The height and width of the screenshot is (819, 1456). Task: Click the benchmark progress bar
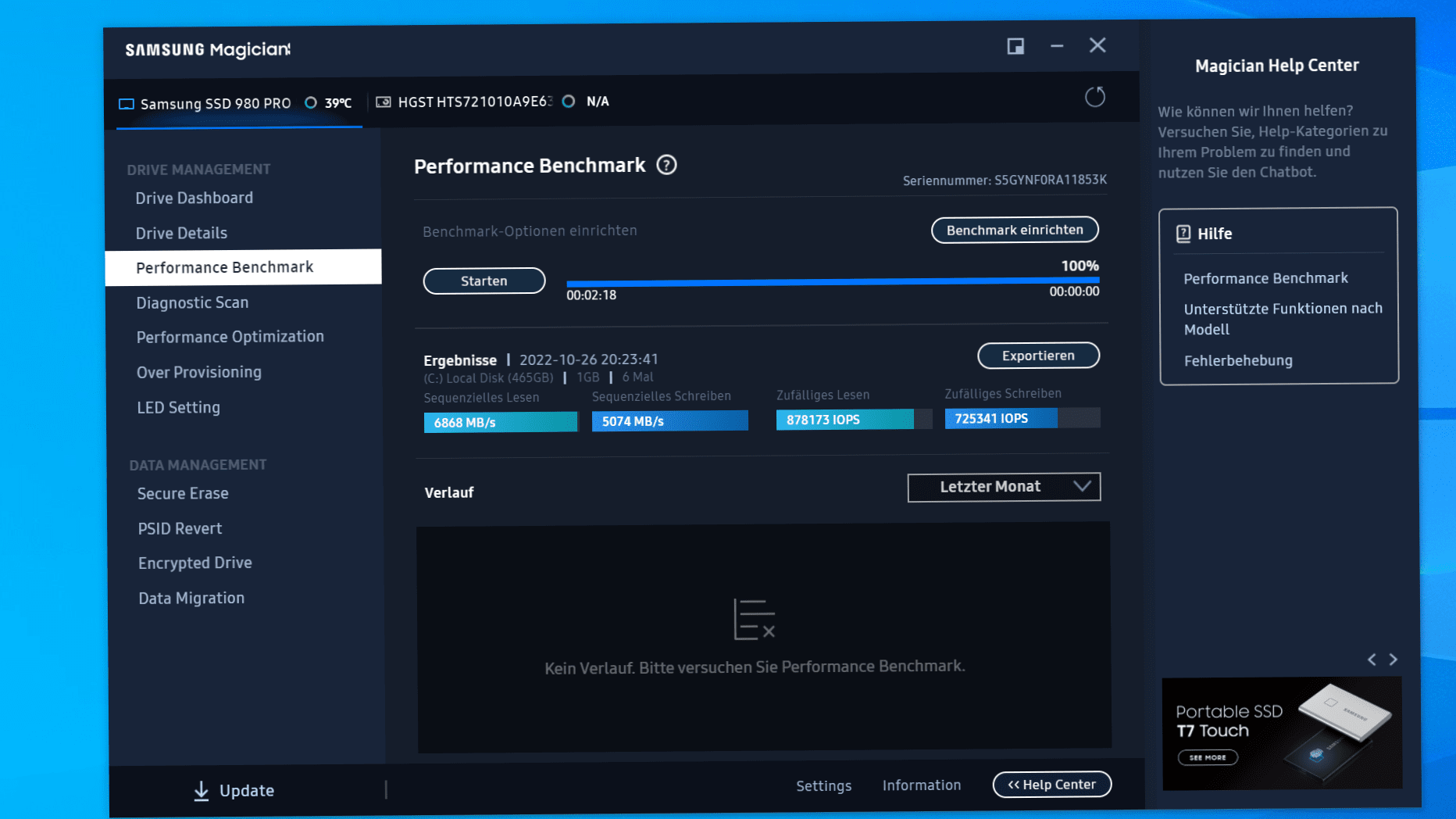(x=833, y=281)
